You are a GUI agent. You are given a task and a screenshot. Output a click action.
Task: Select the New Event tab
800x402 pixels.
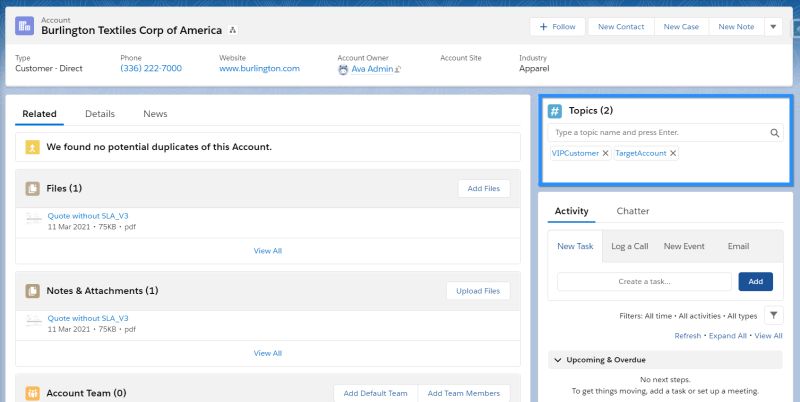[x=684, y=246]
